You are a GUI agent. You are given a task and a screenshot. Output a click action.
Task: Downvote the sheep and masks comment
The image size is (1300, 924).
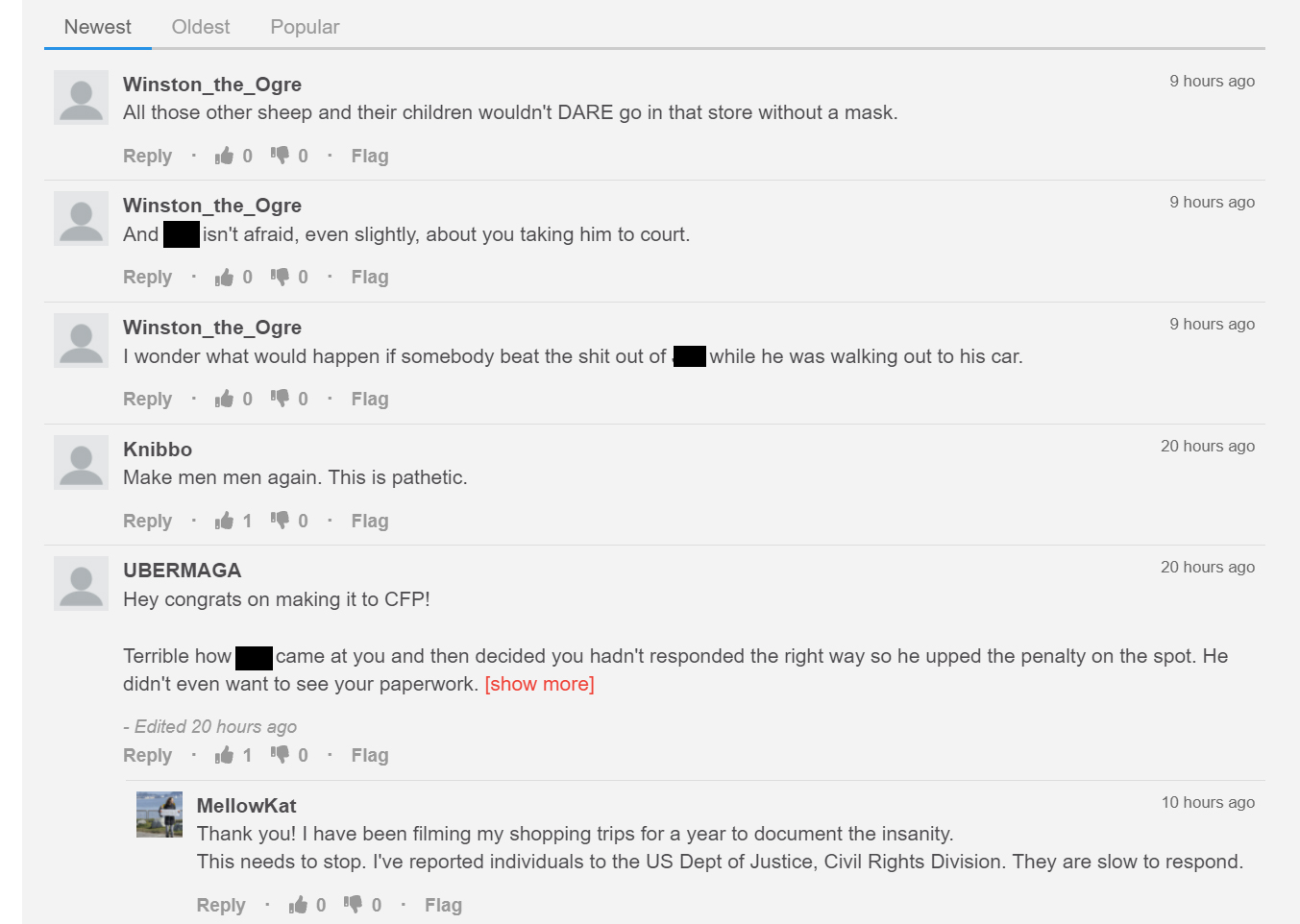[280, 156]
